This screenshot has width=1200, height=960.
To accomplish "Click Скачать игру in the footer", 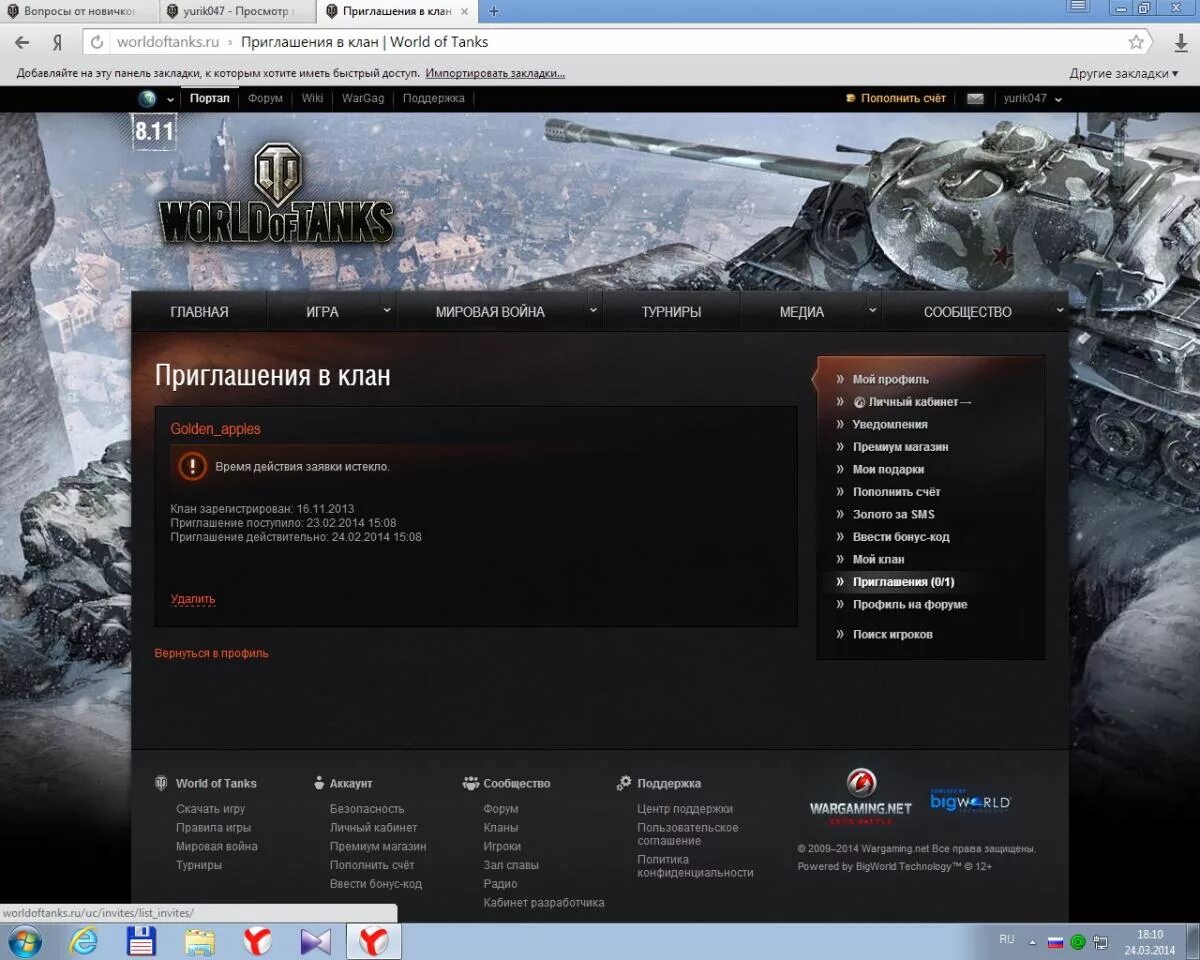I will tap(210, 809).
